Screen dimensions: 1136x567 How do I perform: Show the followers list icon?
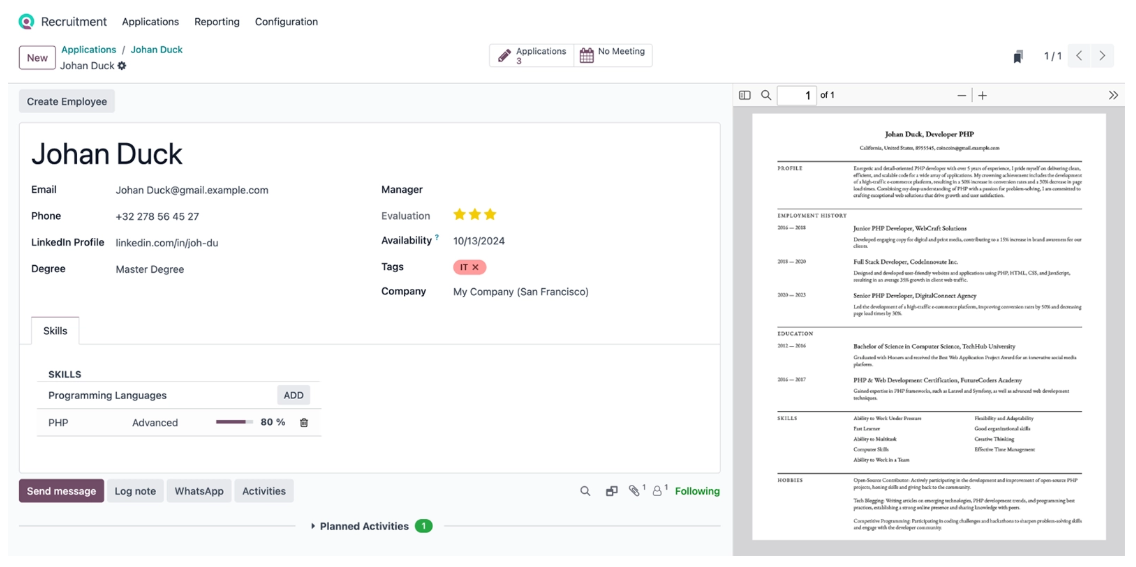(x=659, y=491)
